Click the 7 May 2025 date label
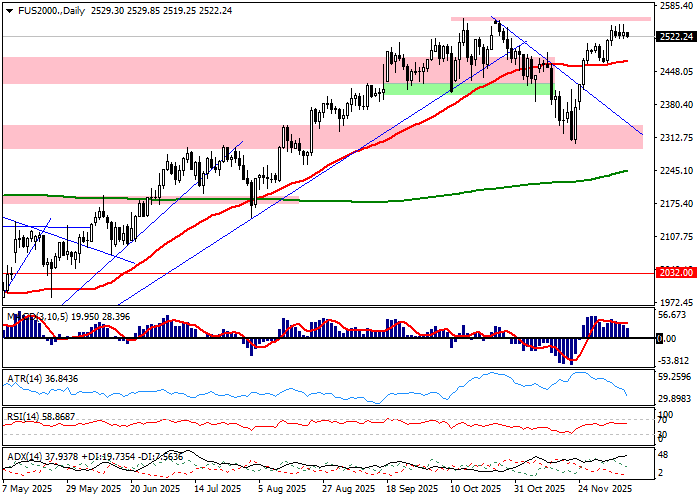 (x=27, y=490)
